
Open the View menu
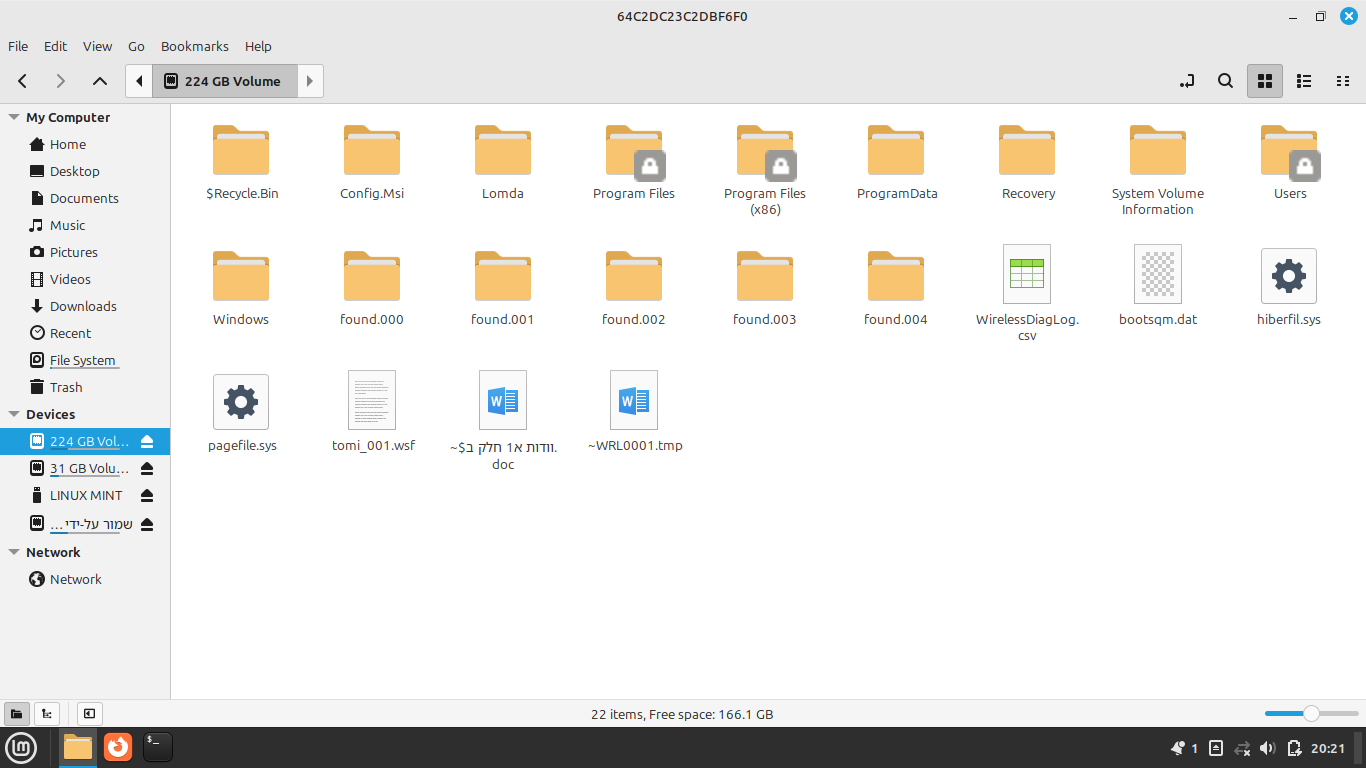pyautogui.click(x=97, y=46)
